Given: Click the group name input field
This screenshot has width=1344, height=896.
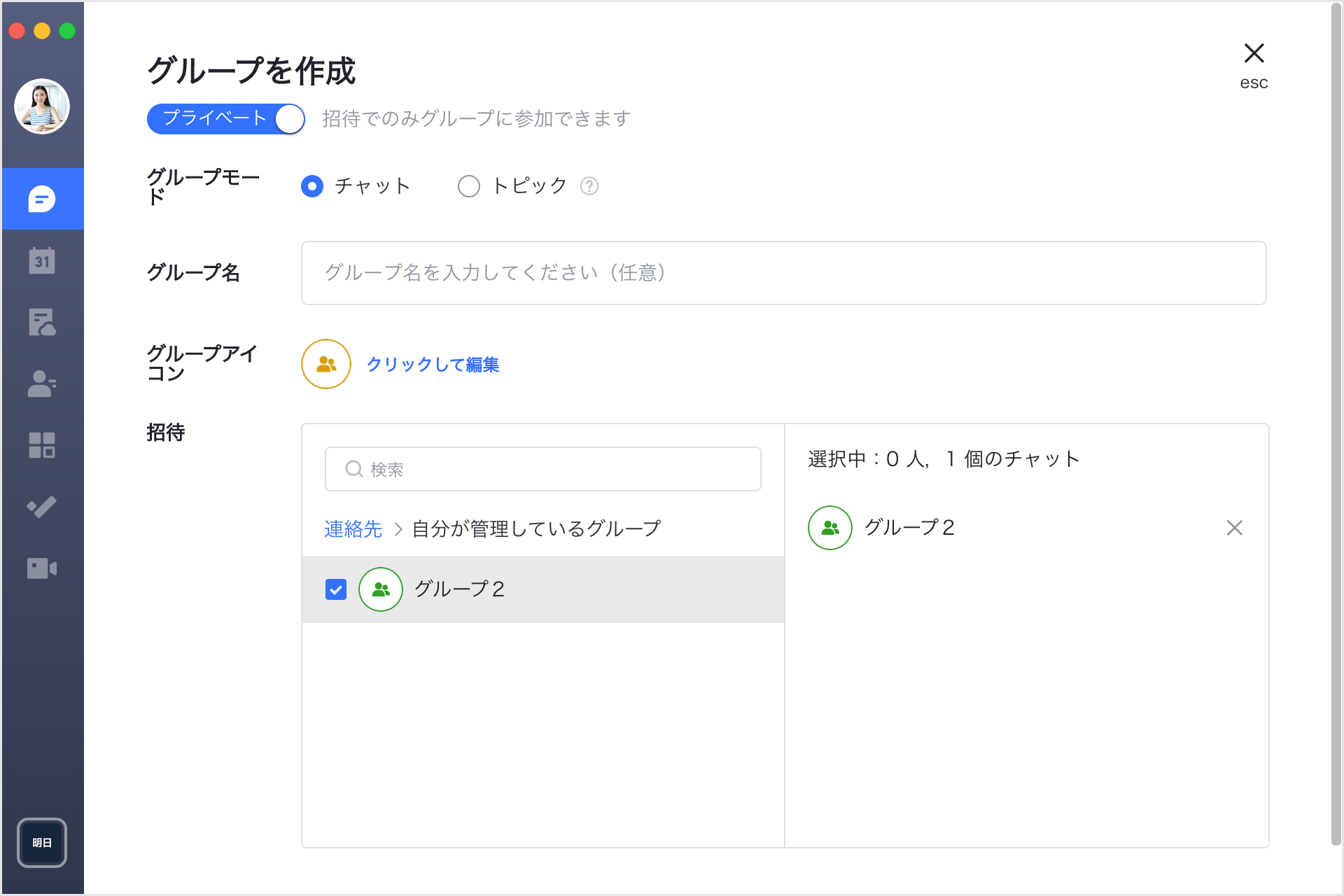Looking at the screenshot, I should (x=783, y=273).
